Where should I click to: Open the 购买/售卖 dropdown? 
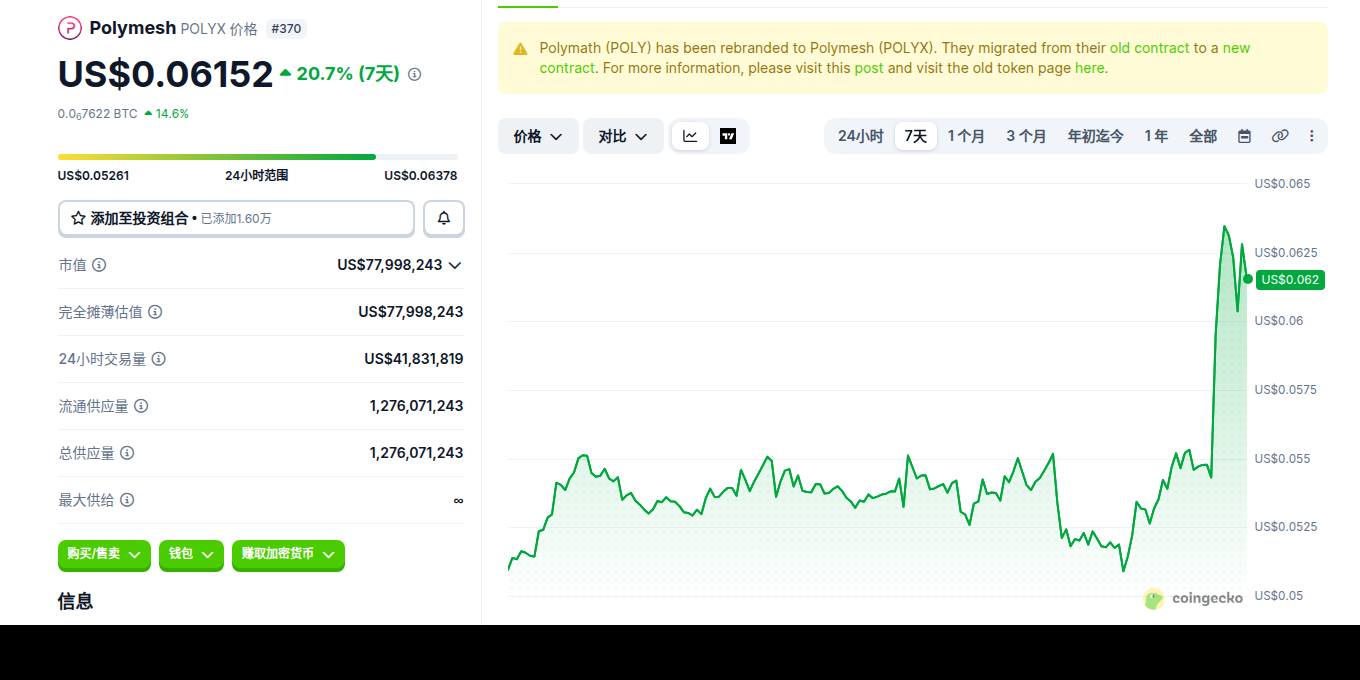click(x=104, y=554)
